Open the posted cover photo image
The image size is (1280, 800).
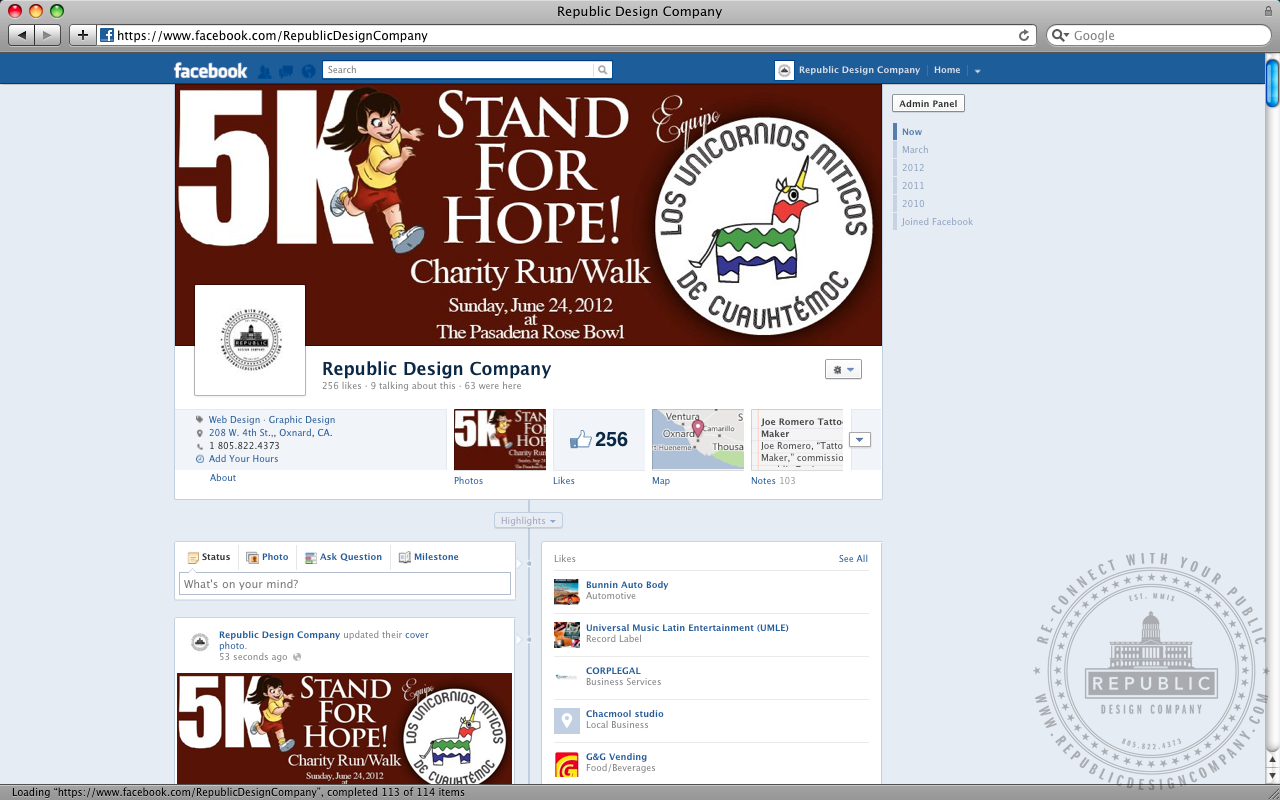(345, 728)
